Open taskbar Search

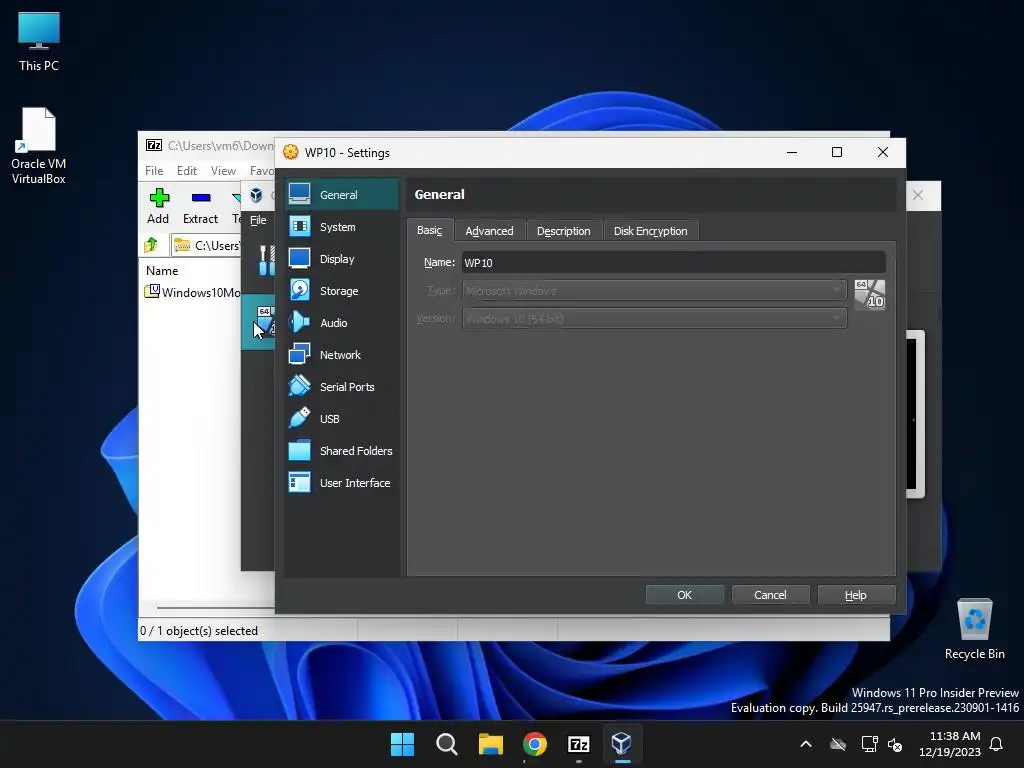pos(447,744)
